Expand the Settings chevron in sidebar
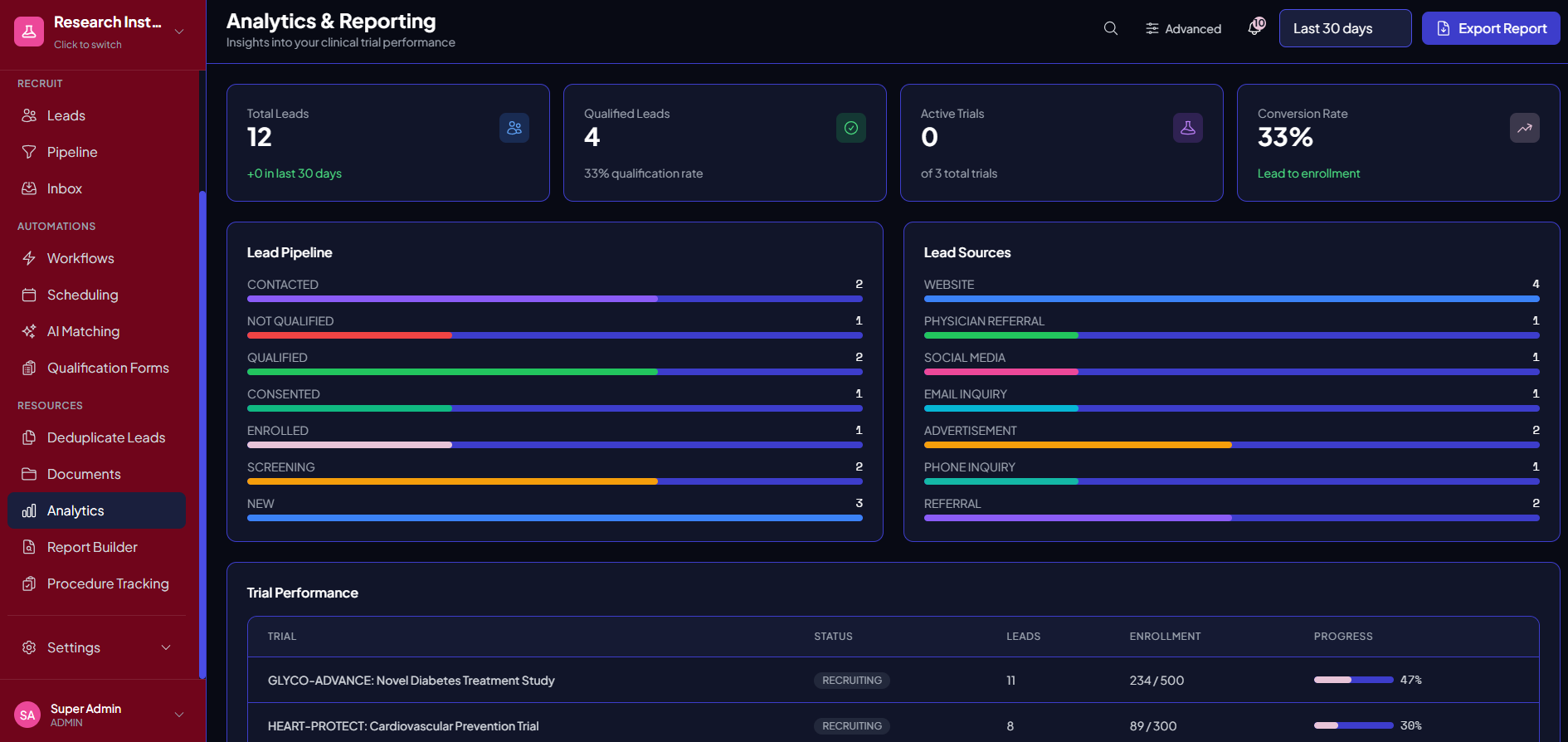 [166, 647]
